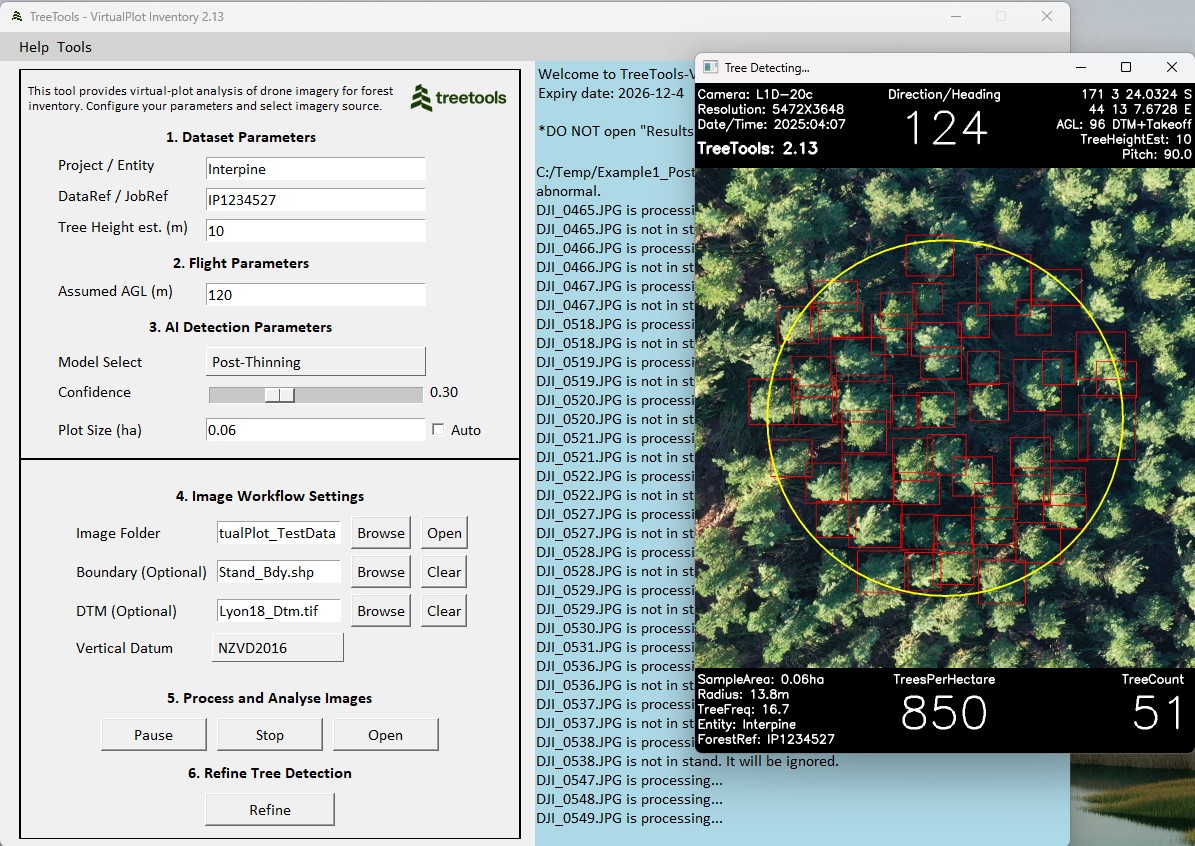Click the TreeTools app icon in title bar

point(17,17)
